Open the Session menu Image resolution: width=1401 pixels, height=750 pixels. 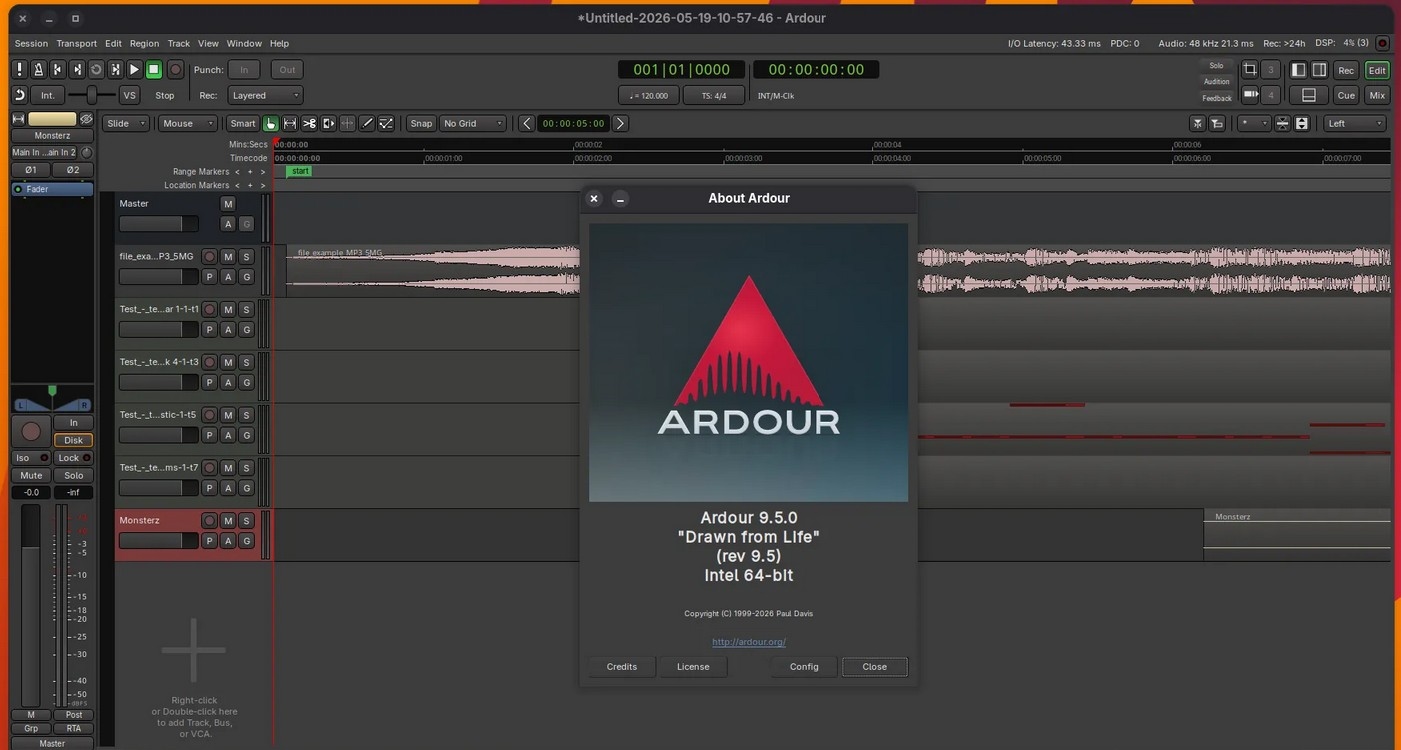coord(31,43)
